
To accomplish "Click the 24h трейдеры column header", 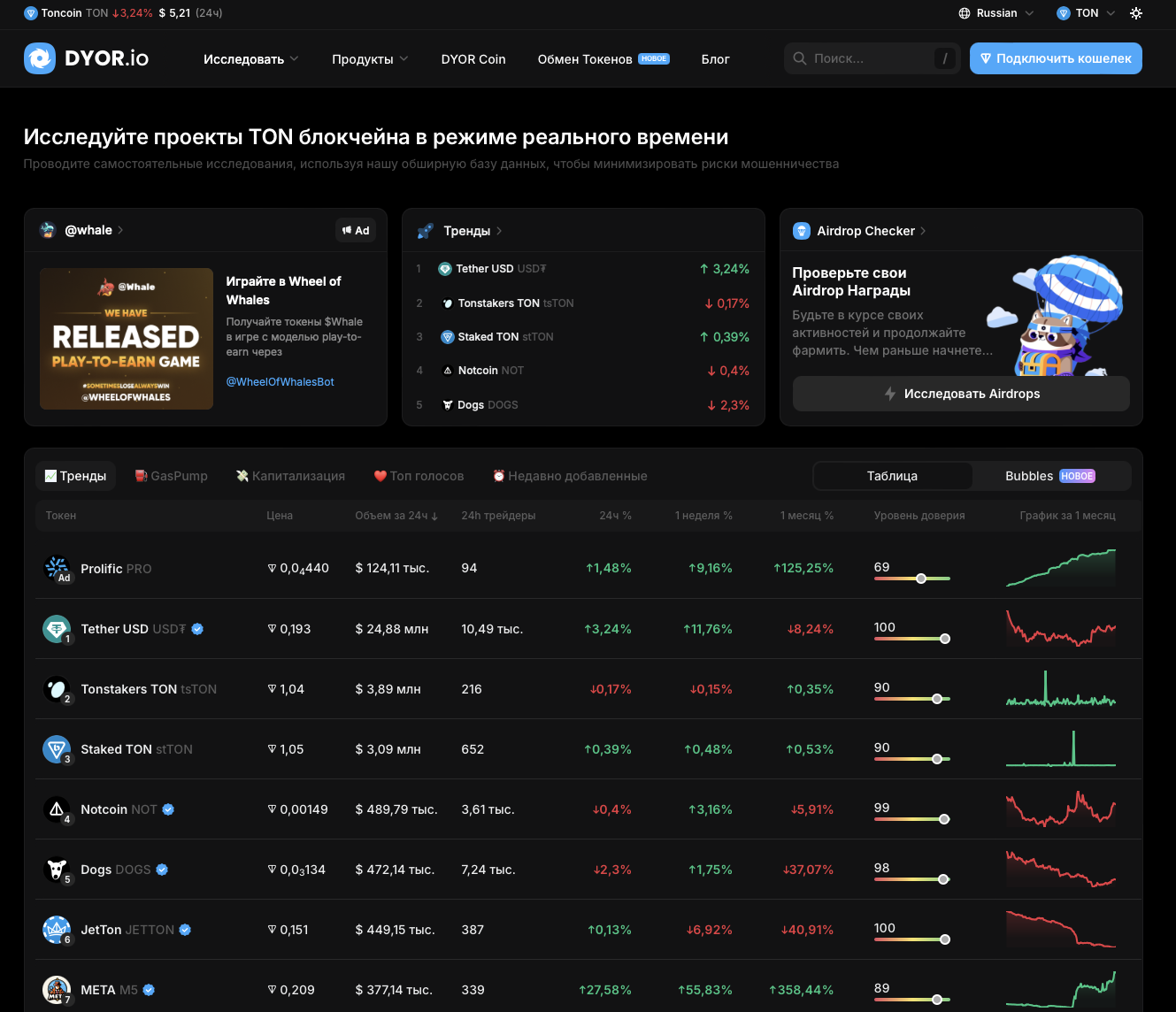I will (x=498, y=516).
